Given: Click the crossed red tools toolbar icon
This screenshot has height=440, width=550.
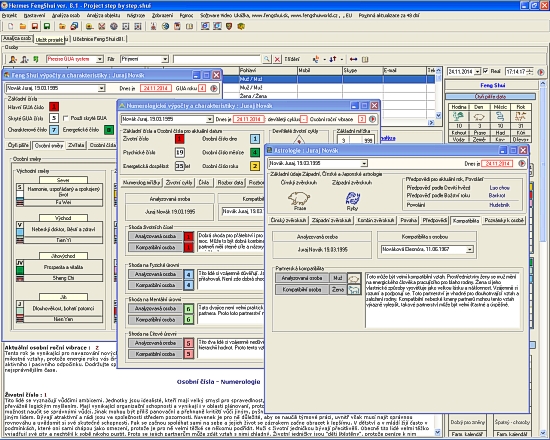Looking at the screenshot, I should click(102, 26).
